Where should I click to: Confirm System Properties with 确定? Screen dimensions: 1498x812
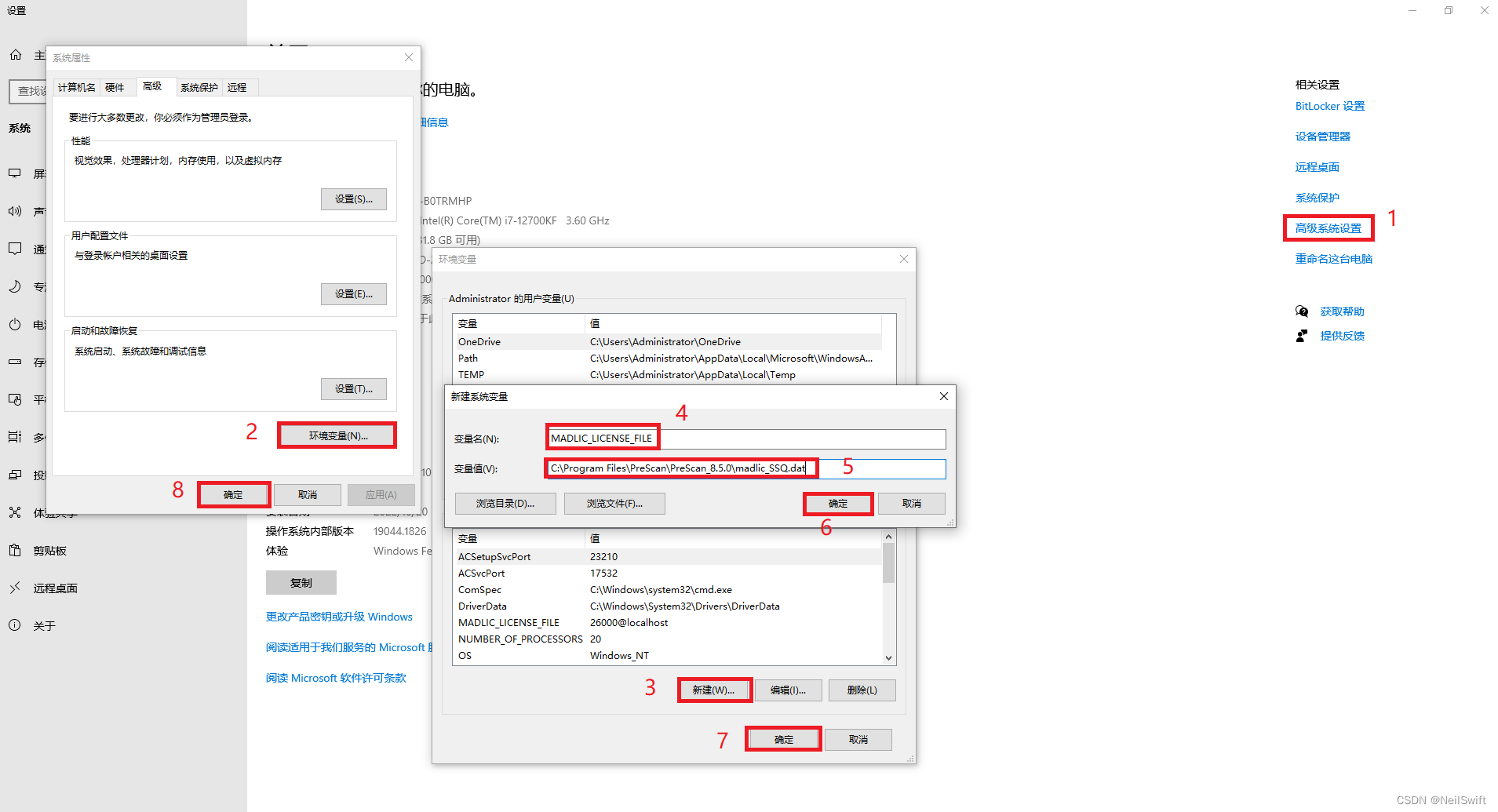[x=234, y=495]
